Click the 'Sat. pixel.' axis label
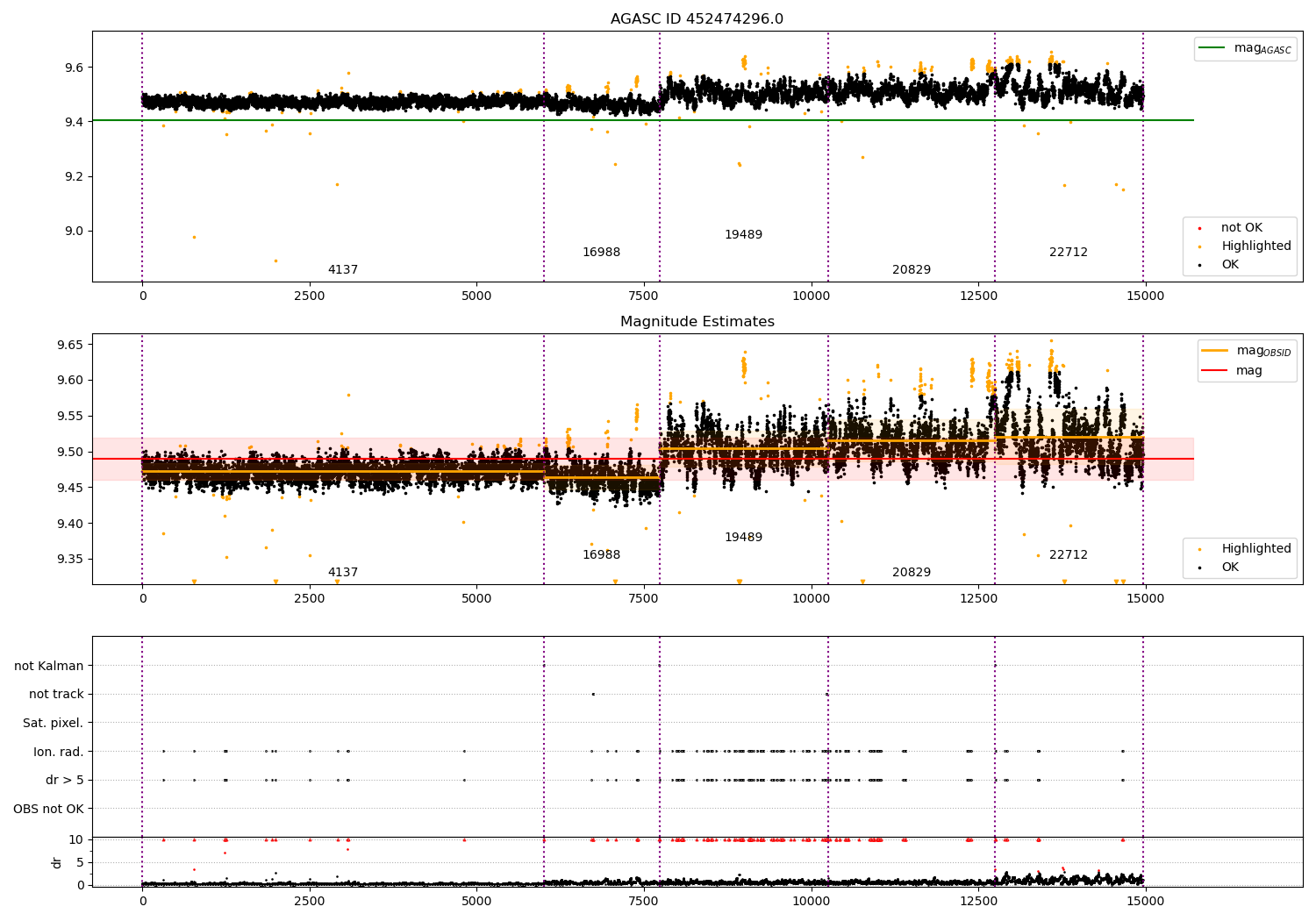 [x=54, y=724]
